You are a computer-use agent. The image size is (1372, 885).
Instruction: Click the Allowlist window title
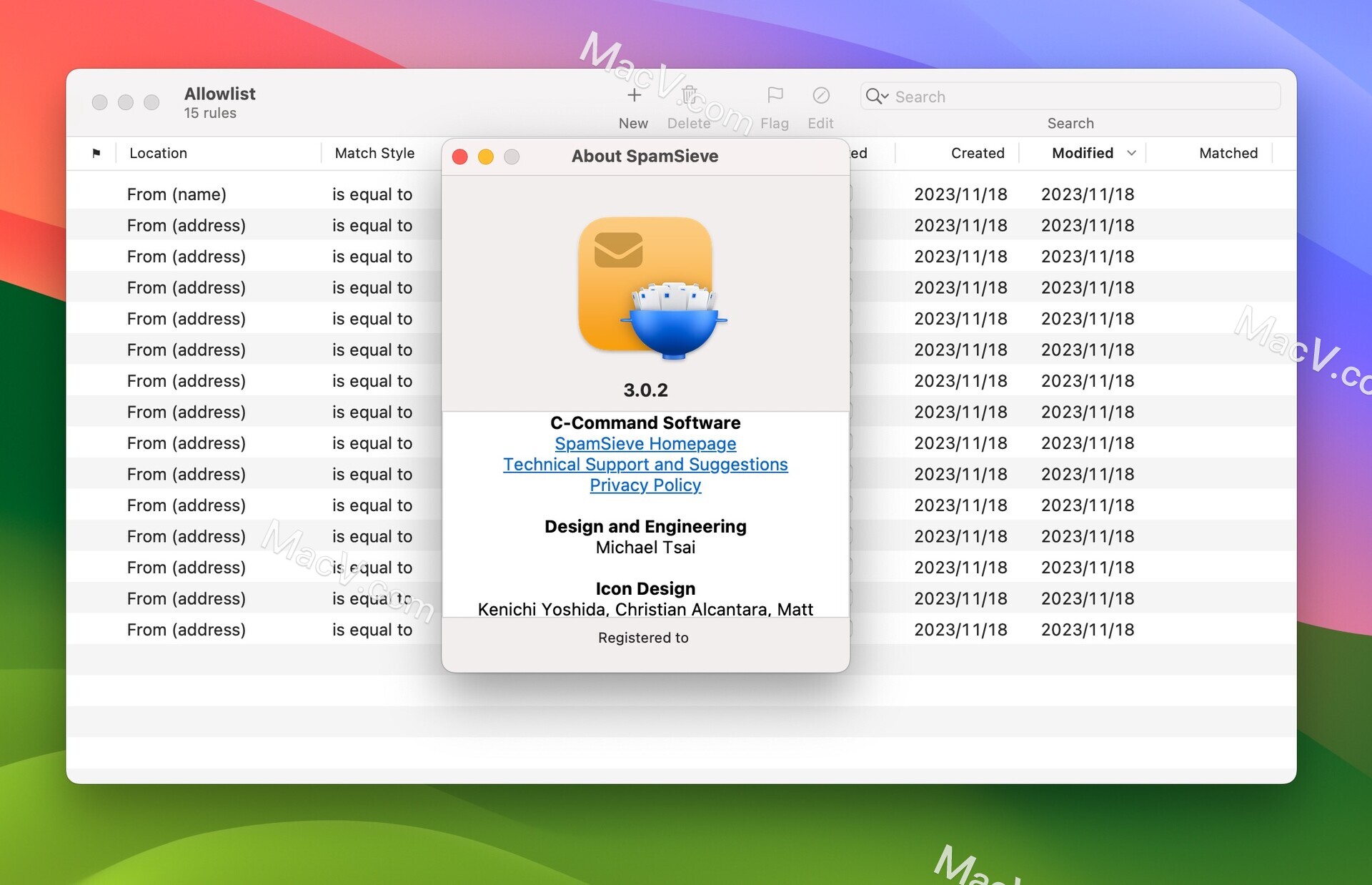click(x=220, y=94)
